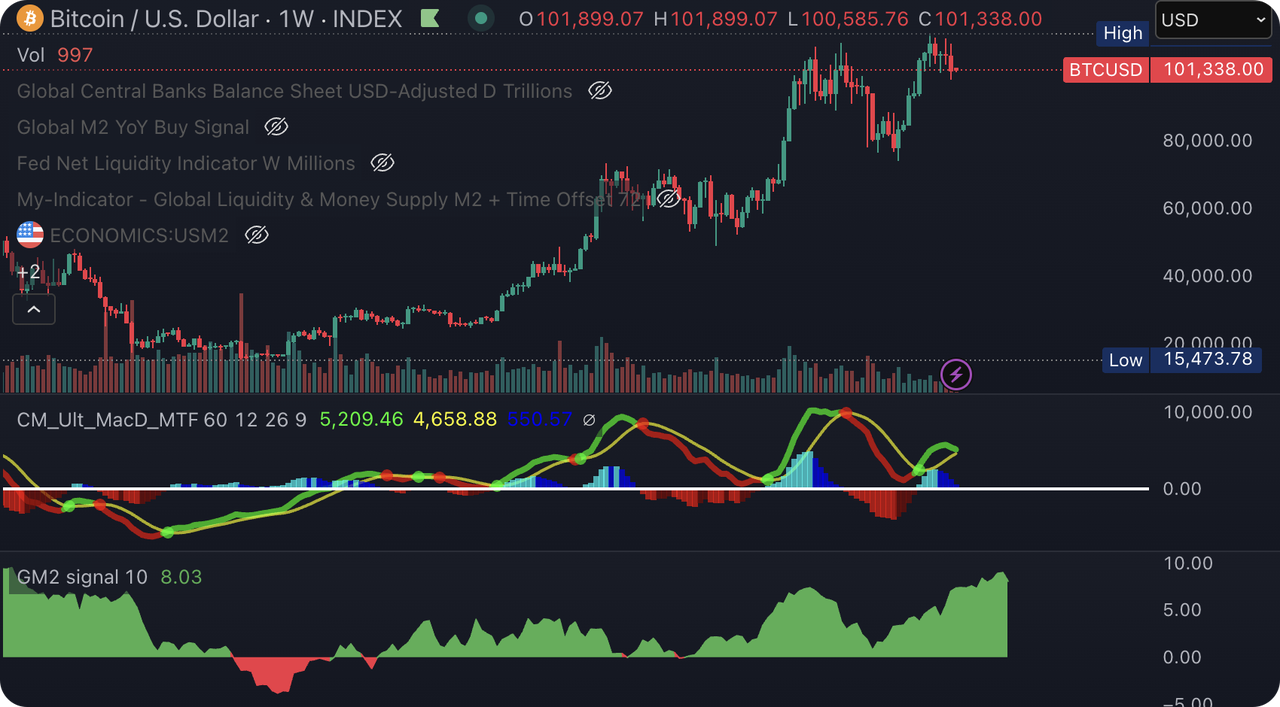
Task: Click the Low price marker label
Action: pyautogui.click(x=1125, y=360)
